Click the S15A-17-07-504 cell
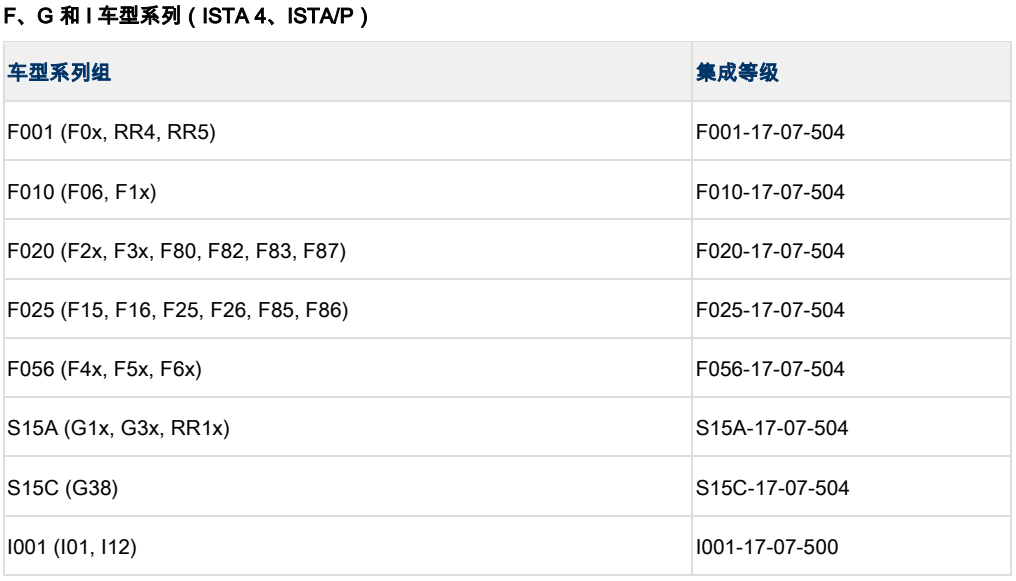This screenshot has height=581, width=1016. pyautogui.click(x=772, y=428)
